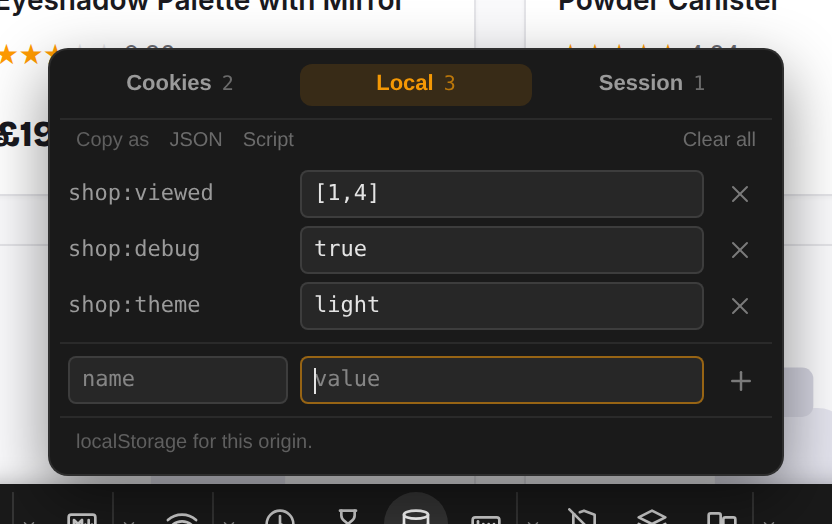Click the markdown box icon in toolbar
This screenshot has width=832, height=524.
tap(82, 518)
